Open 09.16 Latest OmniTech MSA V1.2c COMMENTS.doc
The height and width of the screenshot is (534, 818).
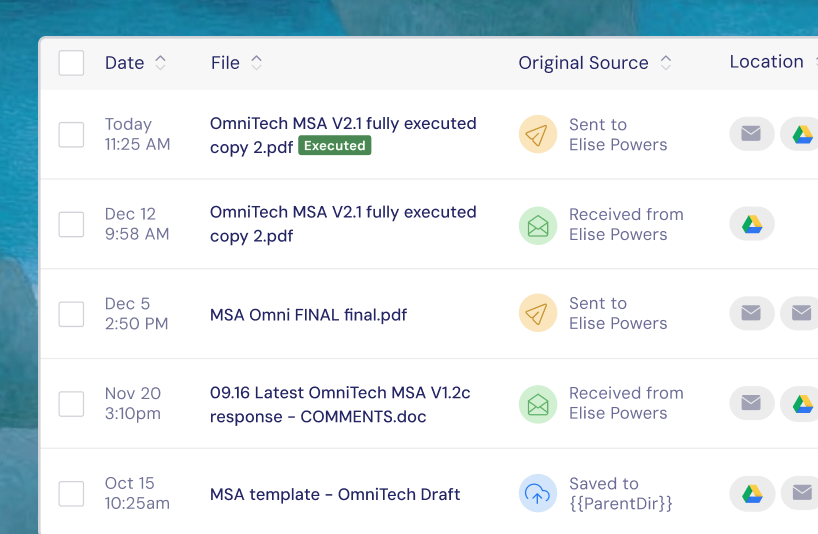click(x=340, y=404)
